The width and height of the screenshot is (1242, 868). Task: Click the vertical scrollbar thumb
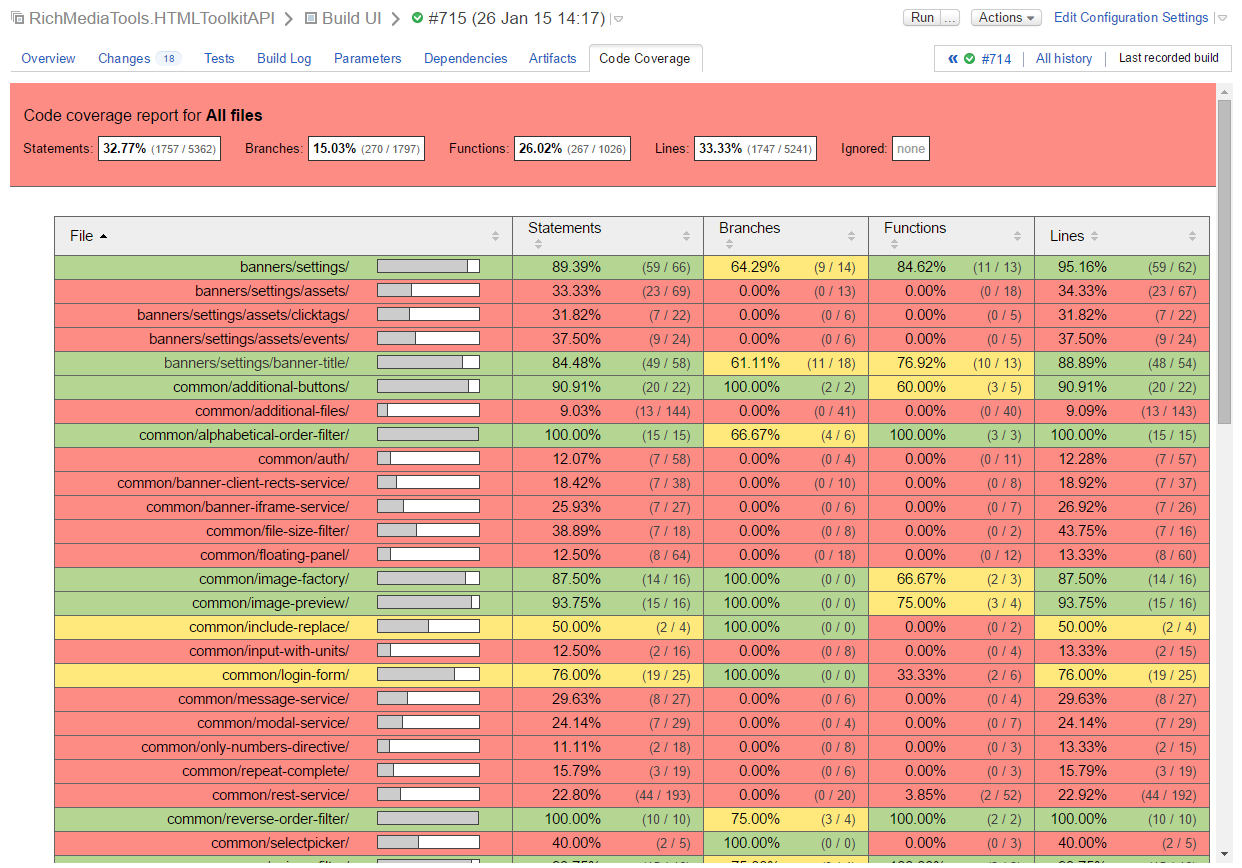coord(1225,262)
